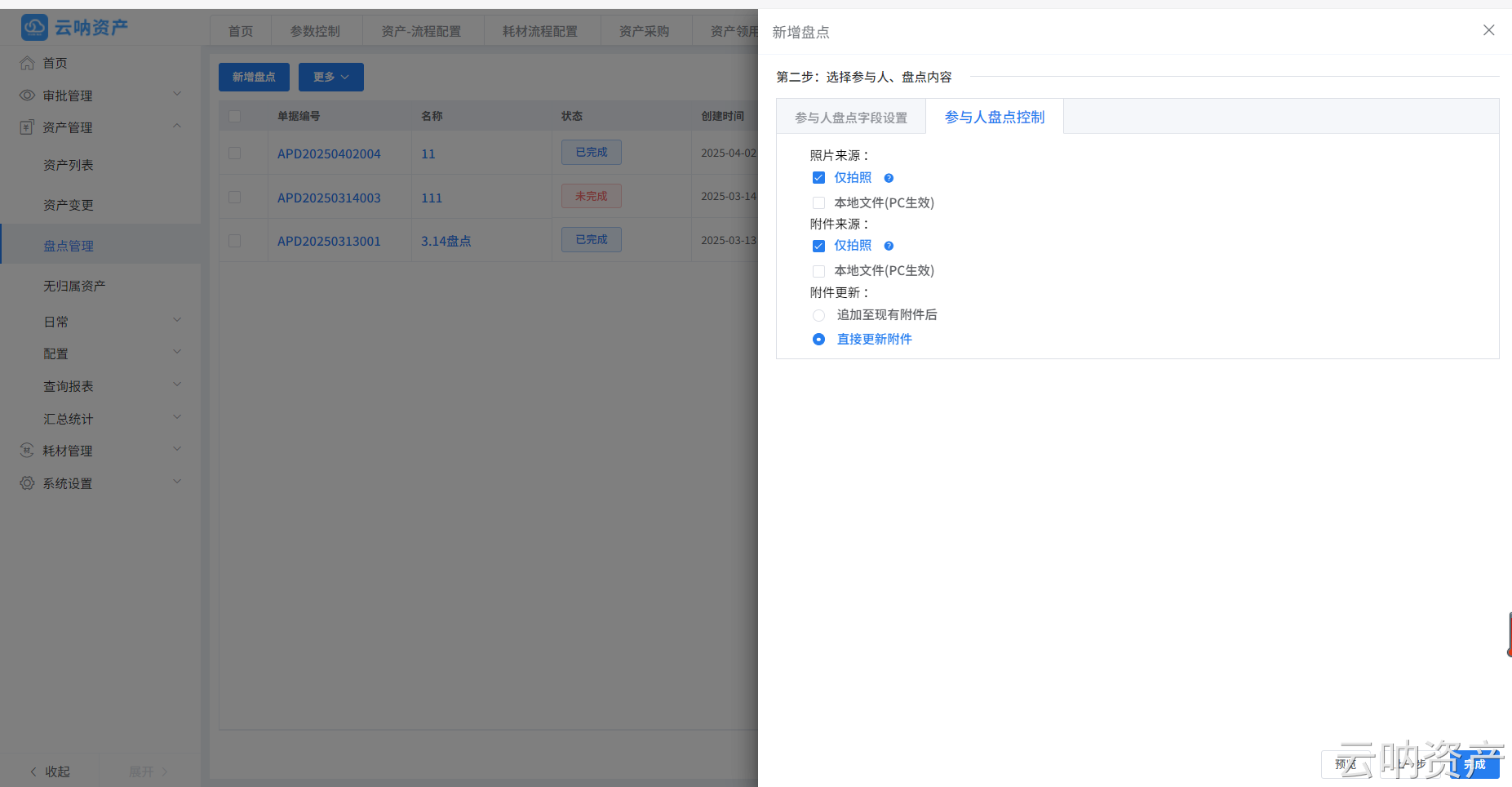Viewport: 1512px width, 787px height.
Task: Check the select-all checkbox in table header
Action: click(234, 116)
